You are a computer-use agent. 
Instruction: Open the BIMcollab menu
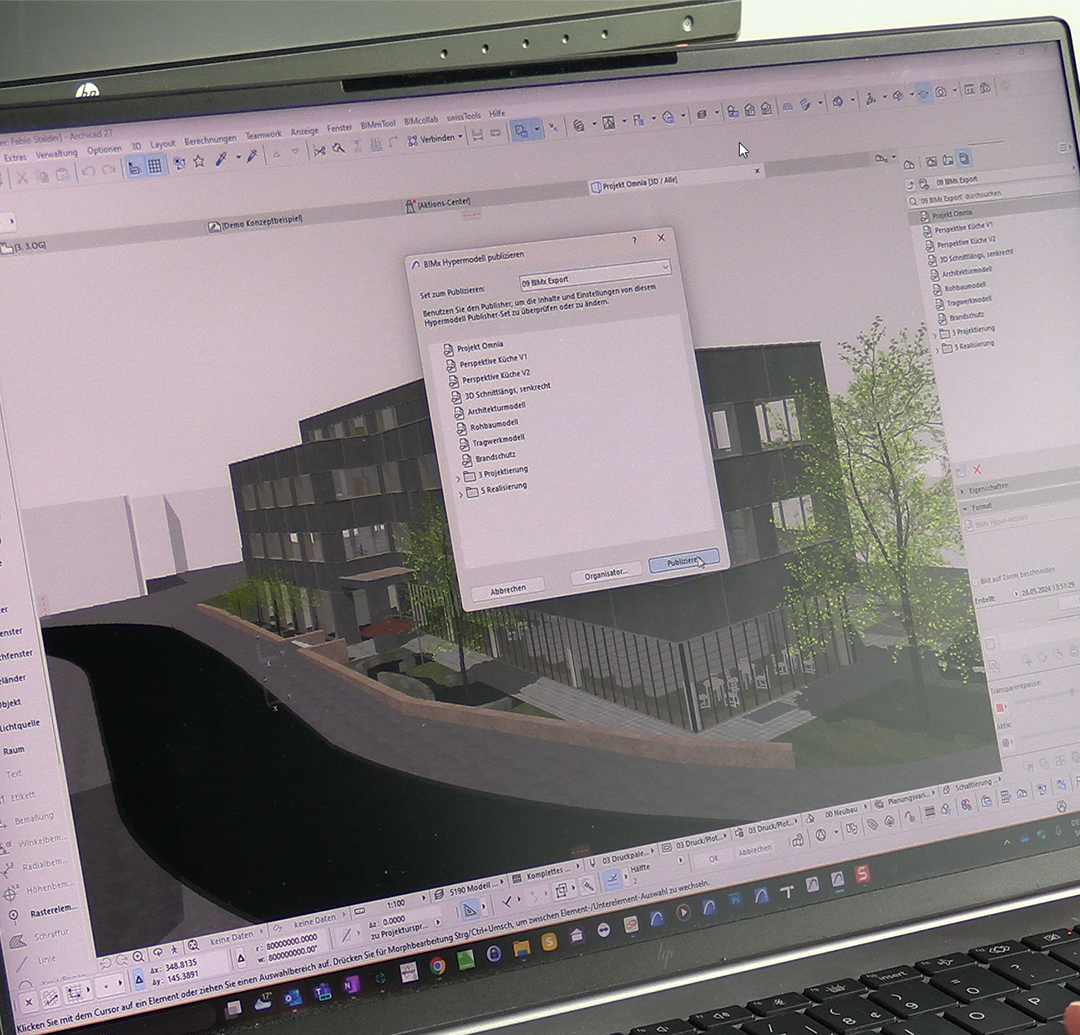[420, 121]
